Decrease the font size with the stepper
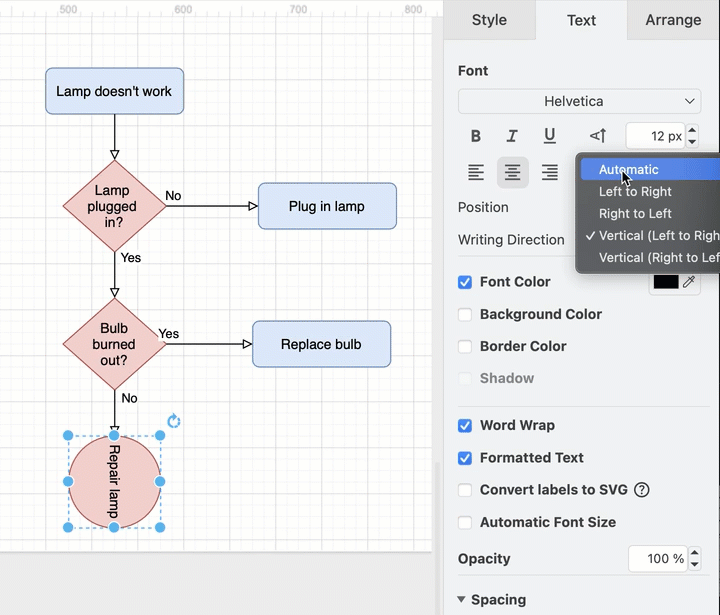The width and height of the screenshot is (720, 615). [692, 141]
